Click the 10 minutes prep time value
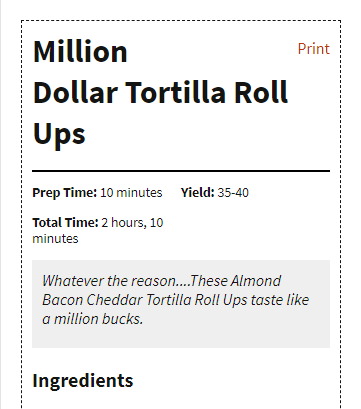The width and height of the screenshot is (361, 409). [x=131, y=193]
